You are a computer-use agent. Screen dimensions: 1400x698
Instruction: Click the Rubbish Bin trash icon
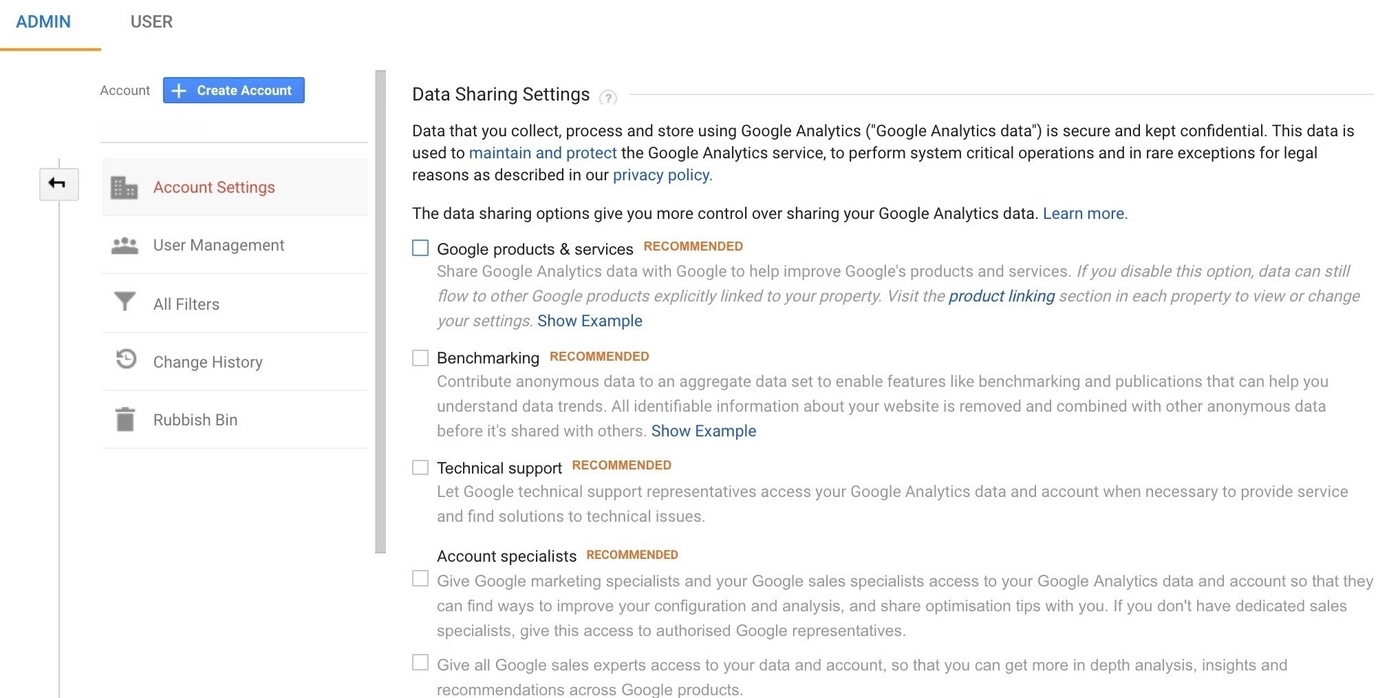125,419
